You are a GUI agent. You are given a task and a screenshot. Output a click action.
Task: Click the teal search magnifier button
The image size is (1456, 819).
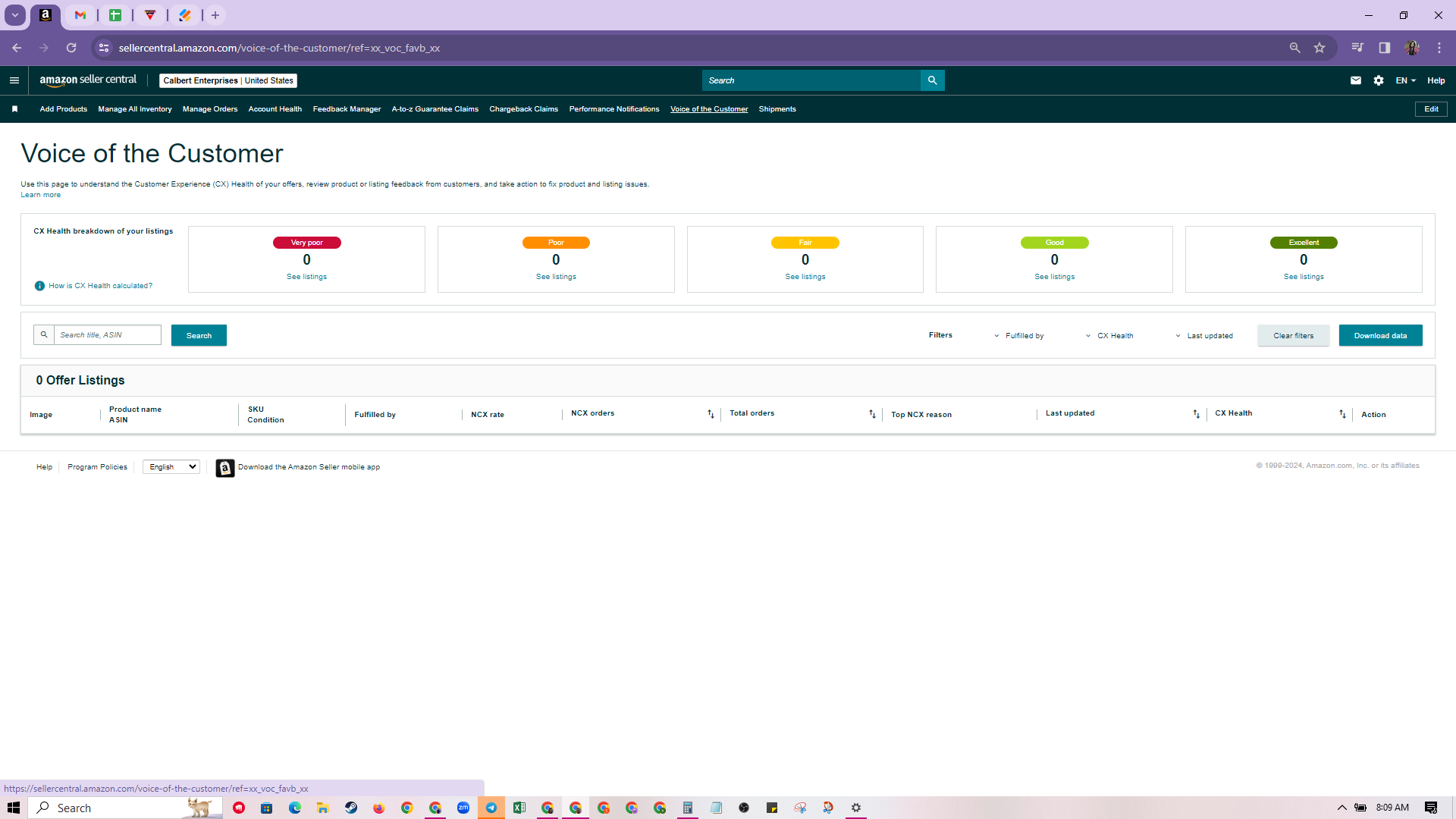pos(932,80)
